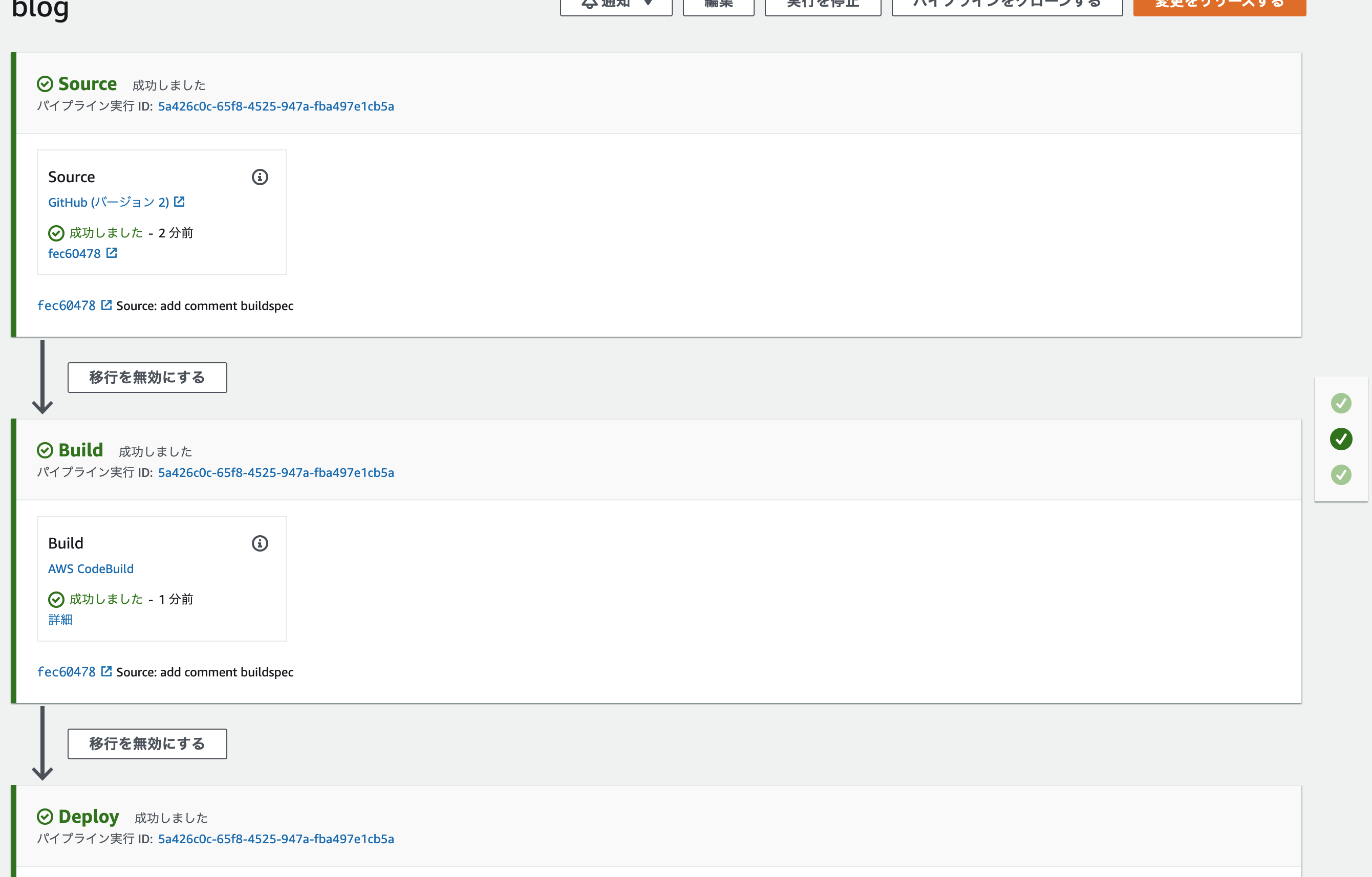Viewport: 1372px width, 877px height.
Task: Open external link icon beside GitHub (バージョン 2)
Action: [x=180, y=202]
